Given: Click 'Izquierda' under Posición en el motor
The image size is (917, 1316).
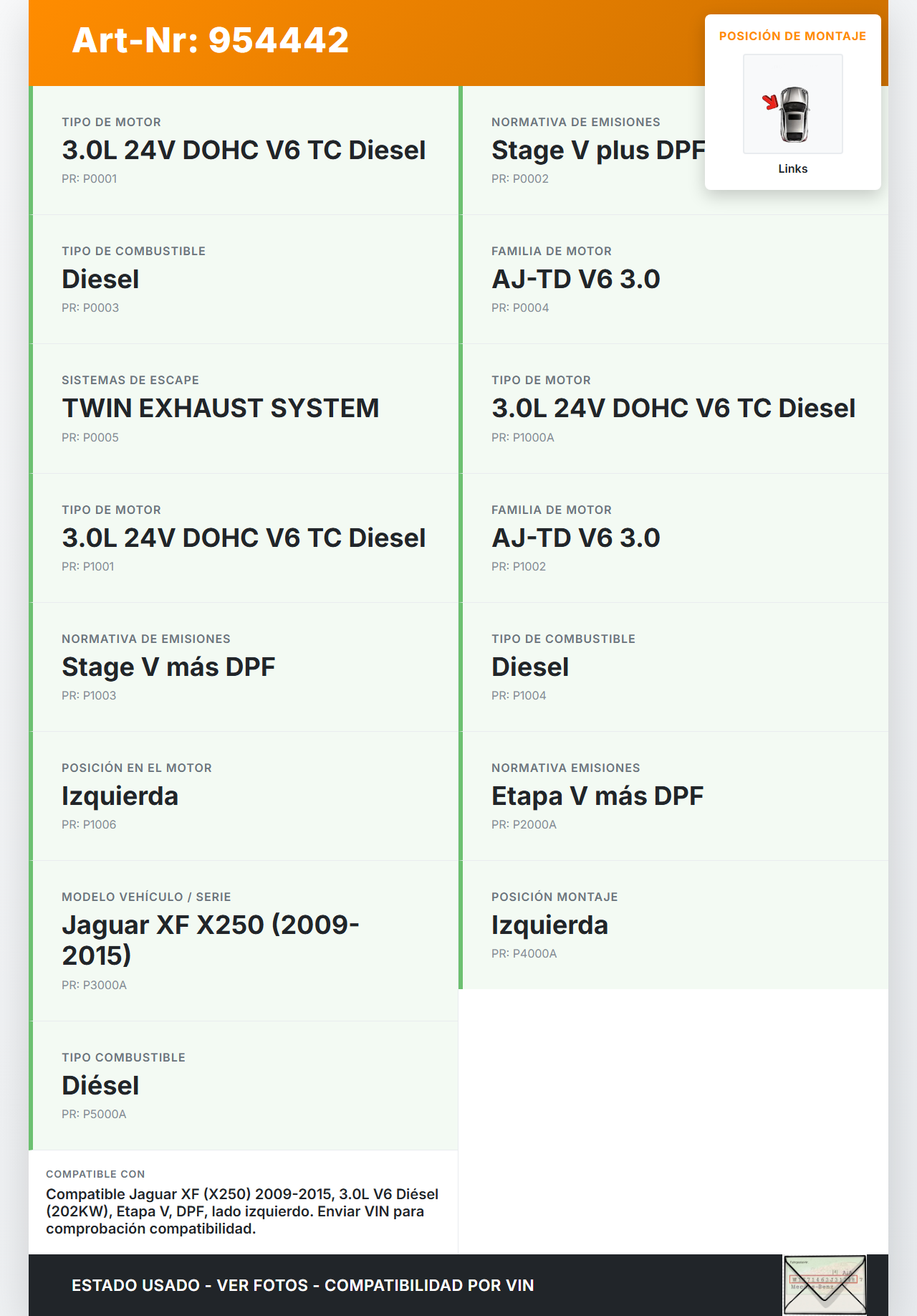Looking at the screenshot, I should pyautogui.click(x=120, y=796).
